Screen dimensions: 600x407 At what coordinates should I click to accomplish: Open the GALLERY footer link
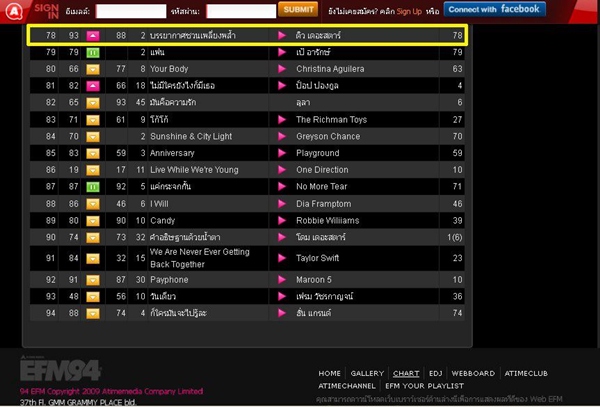coord(367,374)
